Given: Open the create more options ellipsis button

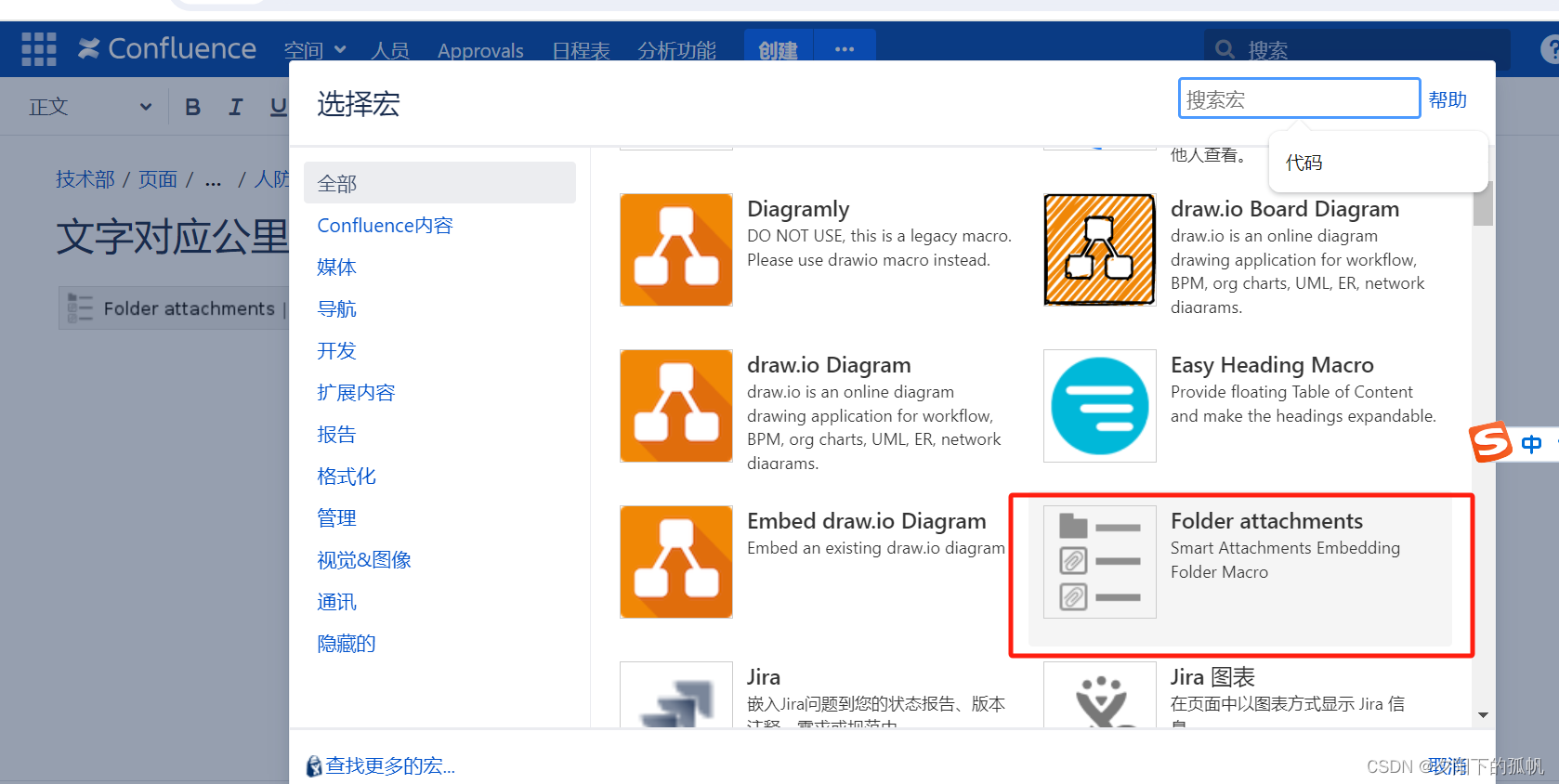Looking at the screenshot, I should [x=845, y=49].
